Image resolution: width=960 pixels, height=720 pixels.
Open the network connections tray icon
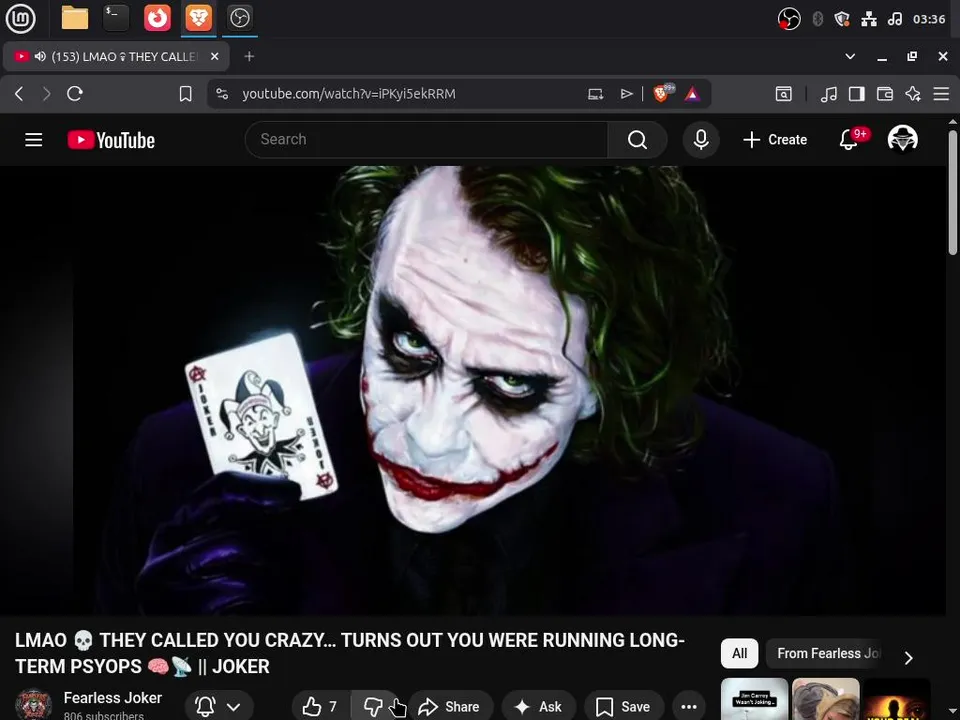click(x=869, y=19)
